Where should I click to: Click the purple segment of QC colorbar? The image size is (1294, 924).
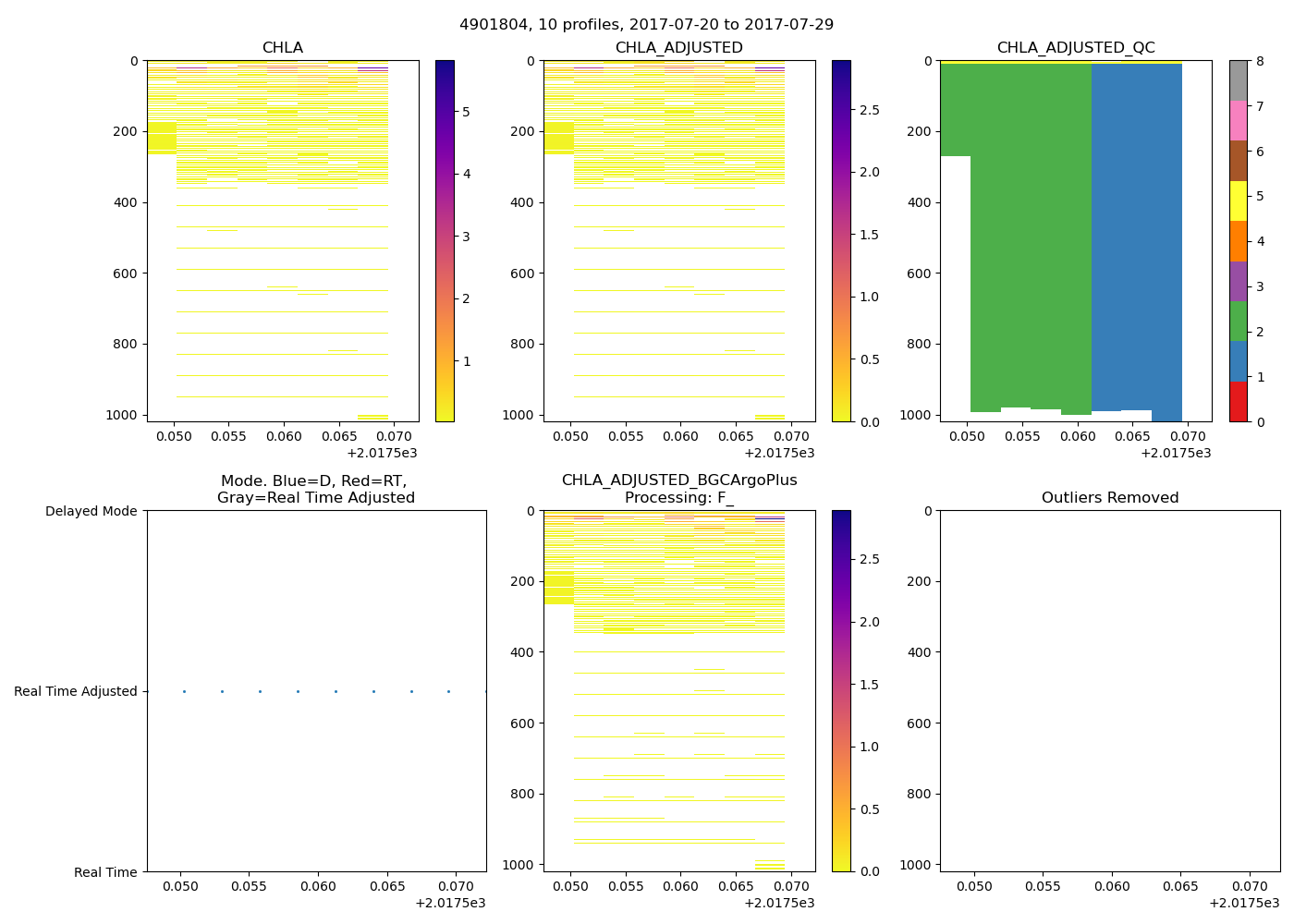click(1238, 281)
